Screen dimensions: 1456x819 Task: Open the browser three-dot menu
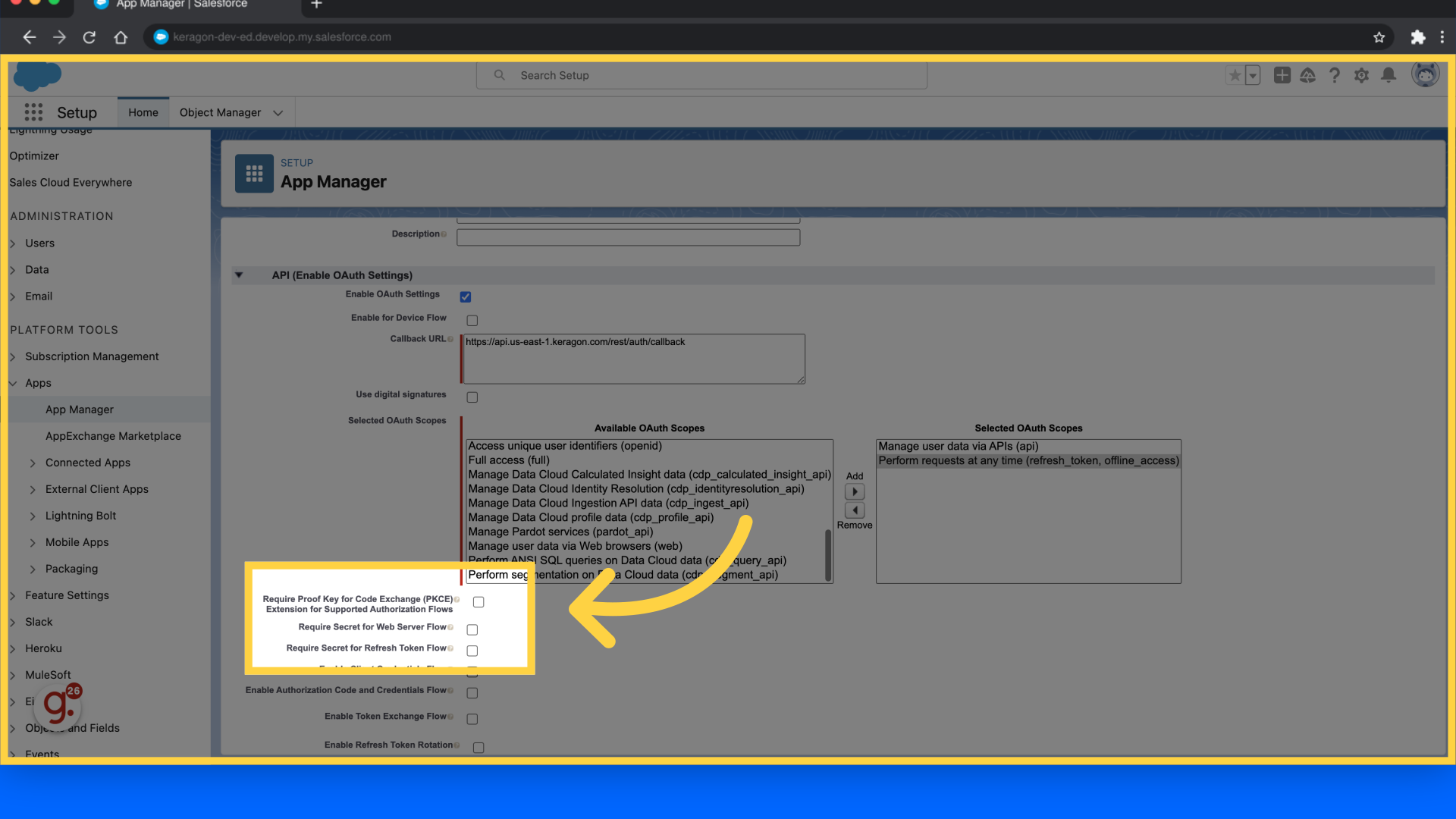(x=1442, y=37)
